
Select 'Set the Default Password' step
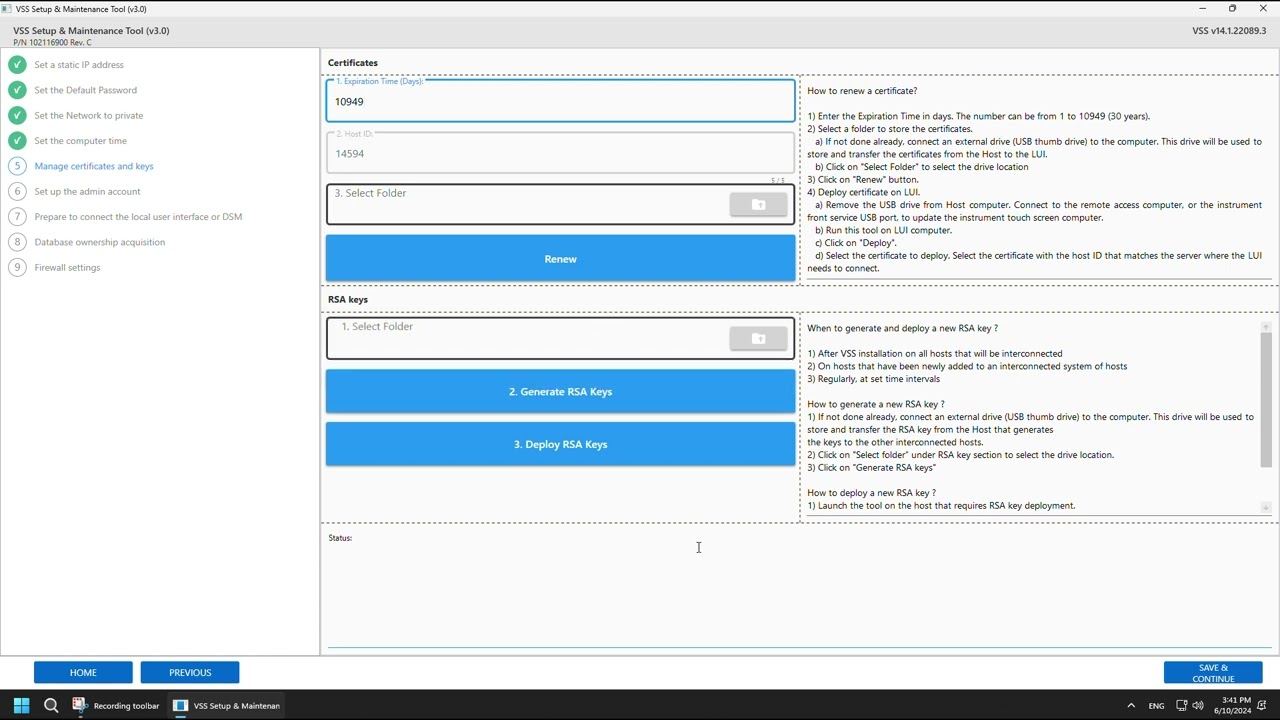pyautogui.click(x=86, y=90)
